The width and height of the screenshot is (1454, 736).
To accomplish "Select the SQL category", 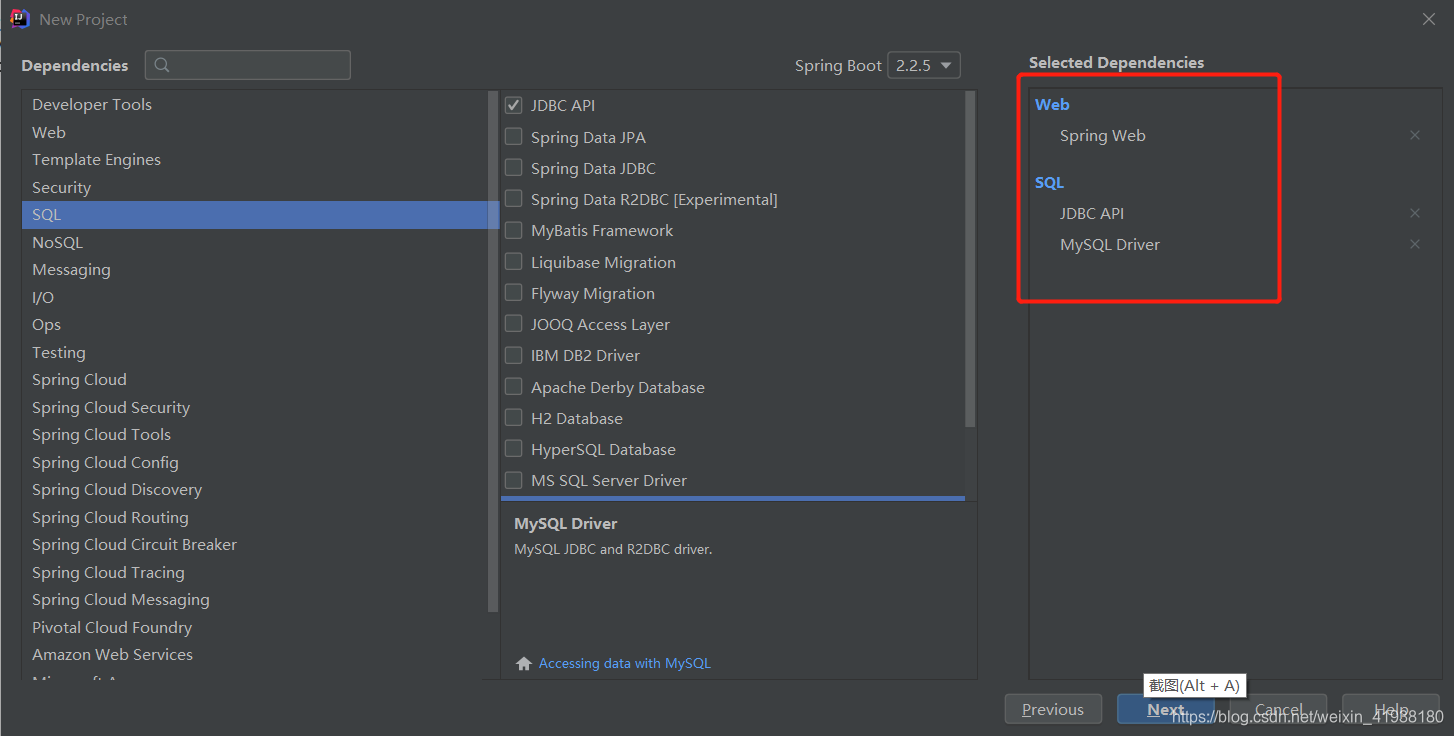I will point(254,215).
